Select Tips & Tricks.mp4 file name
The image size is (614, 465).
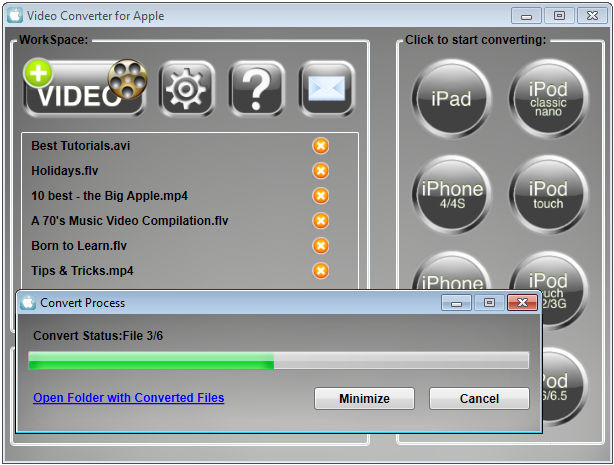(82, 271)
